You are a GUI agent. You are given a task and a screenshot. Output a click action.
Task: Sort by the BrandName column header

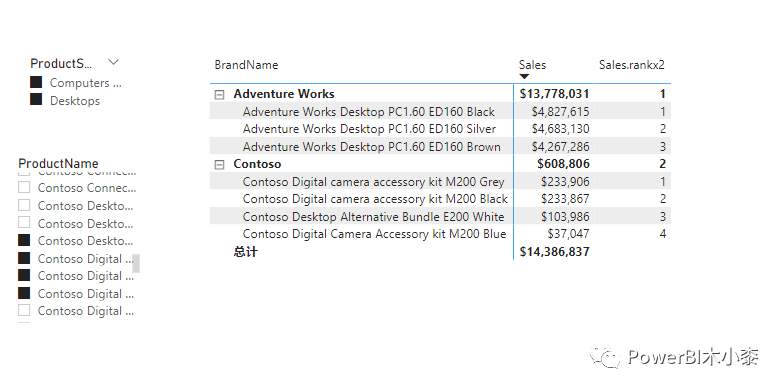[246, 64]
